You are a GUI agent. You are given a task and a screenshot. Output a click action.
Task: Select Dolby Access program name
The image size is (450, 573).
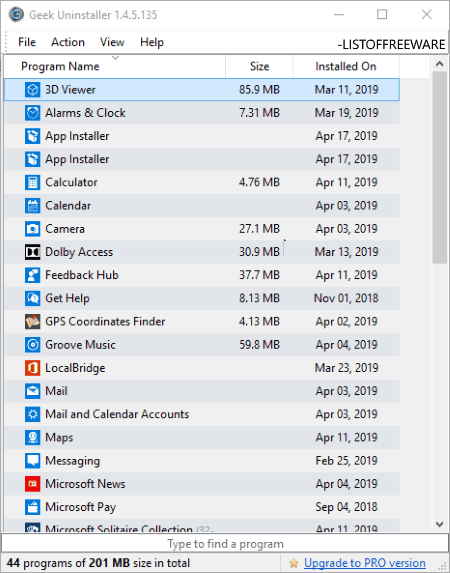[x=79, y=252]
